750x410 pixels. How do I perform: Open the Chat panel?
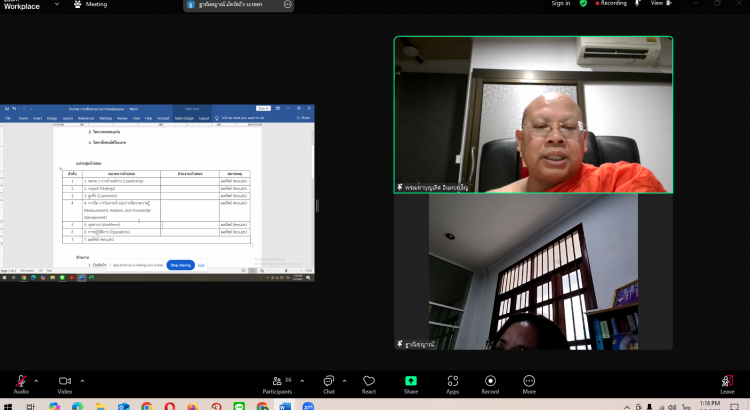329,384
